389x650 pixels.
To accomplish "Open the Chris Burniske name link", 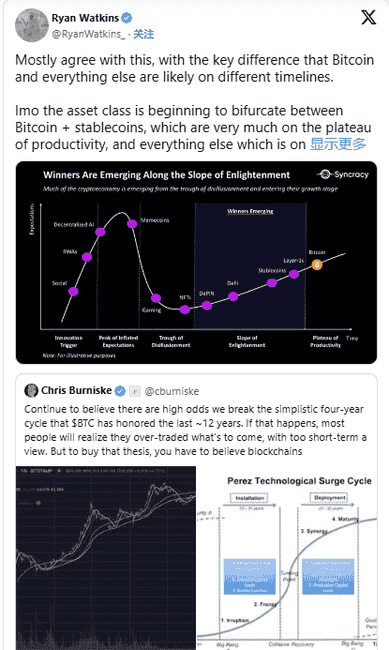I will (76, 390).
